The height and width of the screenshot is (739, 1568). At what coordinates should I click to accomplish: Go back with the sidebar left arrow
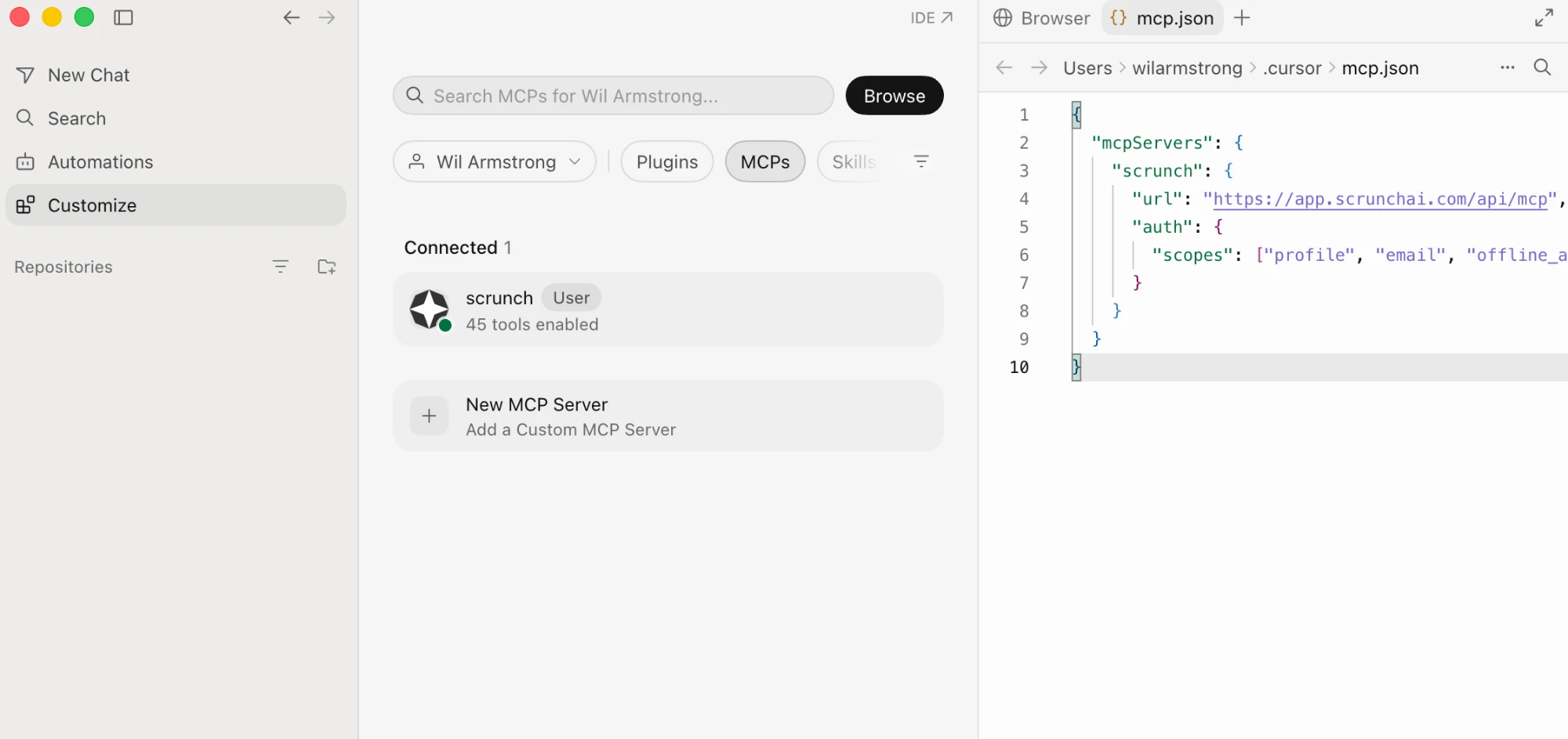[292, 17]
